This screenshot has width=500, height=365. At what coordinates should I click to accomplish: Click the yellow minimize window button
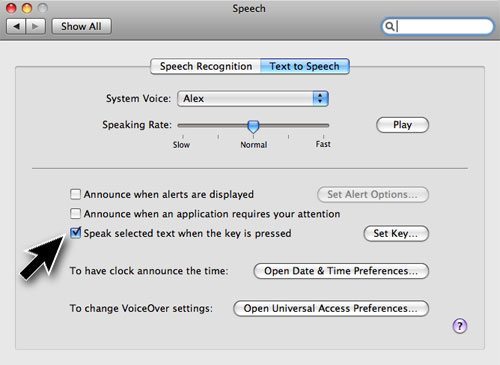(x=27, y=8)
